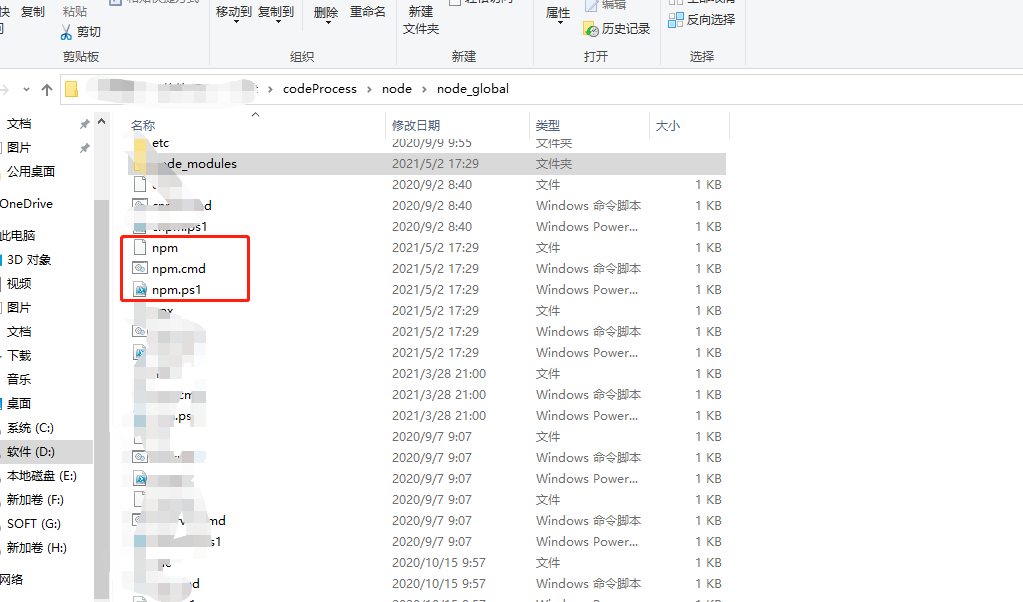Image resolution: width=1023 pixels, height=602 pixels.
Task: Open 公用桌面 in navigation pane
Action: tap(31, 172)
